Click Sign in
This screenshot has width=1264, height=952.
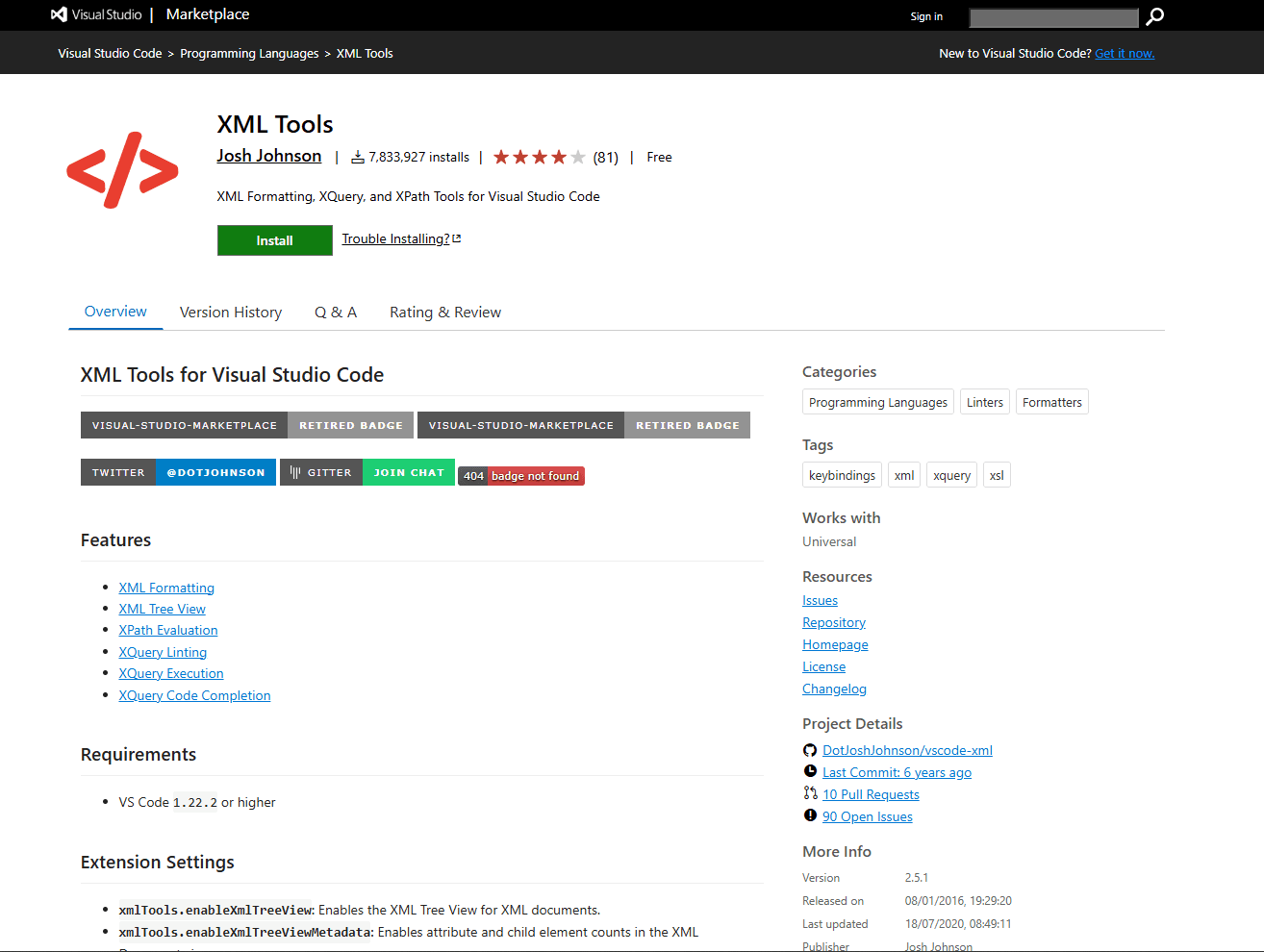click(926, 16)
